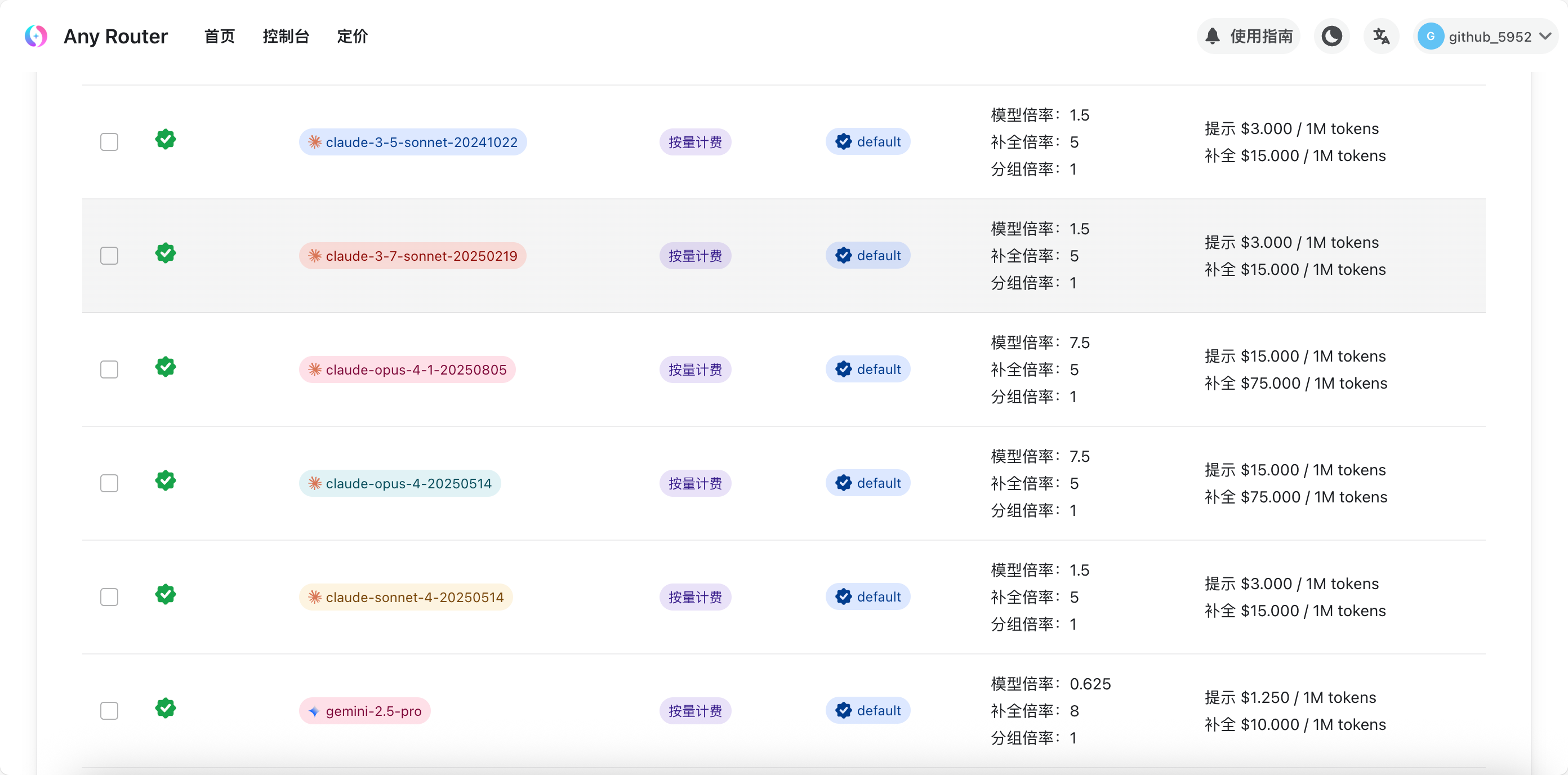
Task: Click the language translate icon
Action: point(1380,37)
